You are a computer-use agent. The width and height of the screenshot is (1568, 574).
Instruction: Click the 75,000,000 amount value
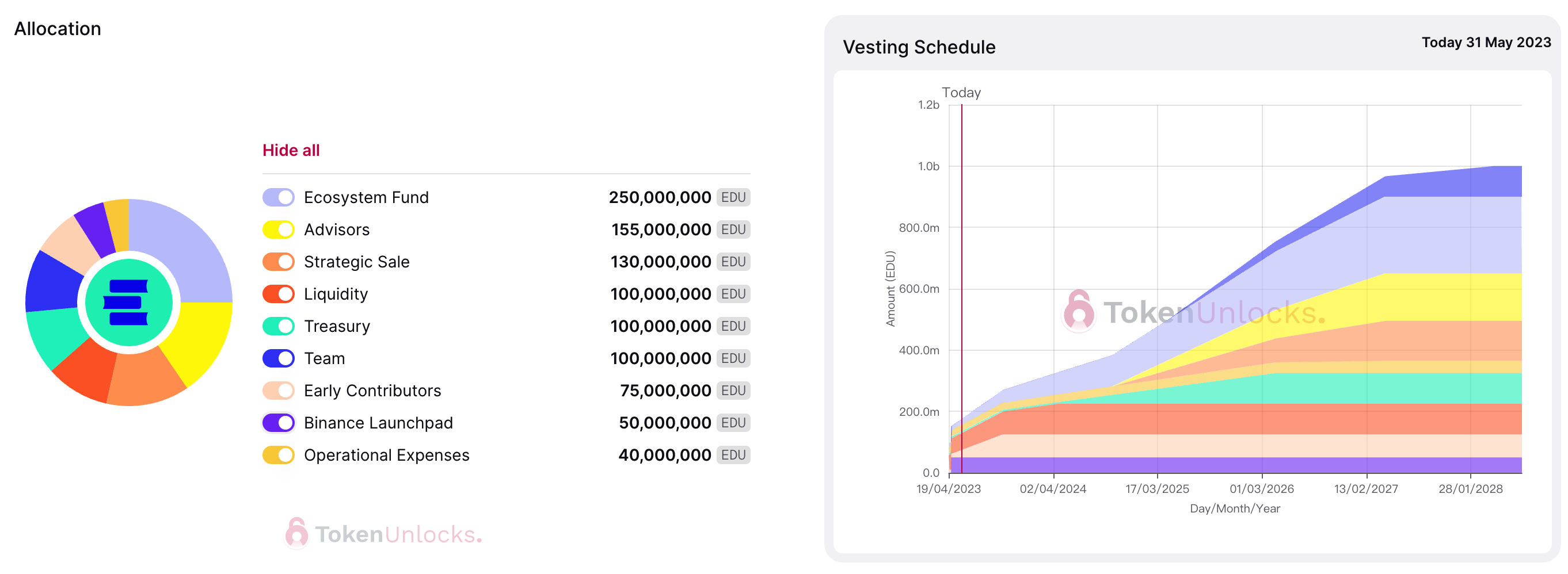tap(665, 391)
